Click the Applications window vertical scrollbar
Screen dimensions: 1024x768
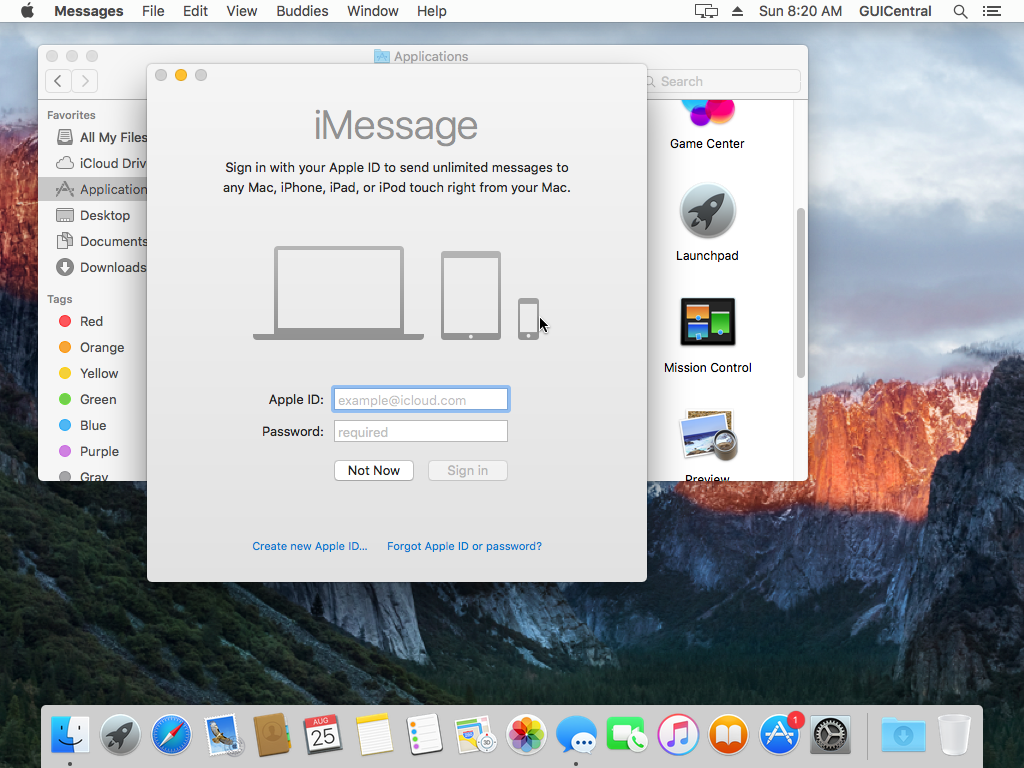pos(801,293)
